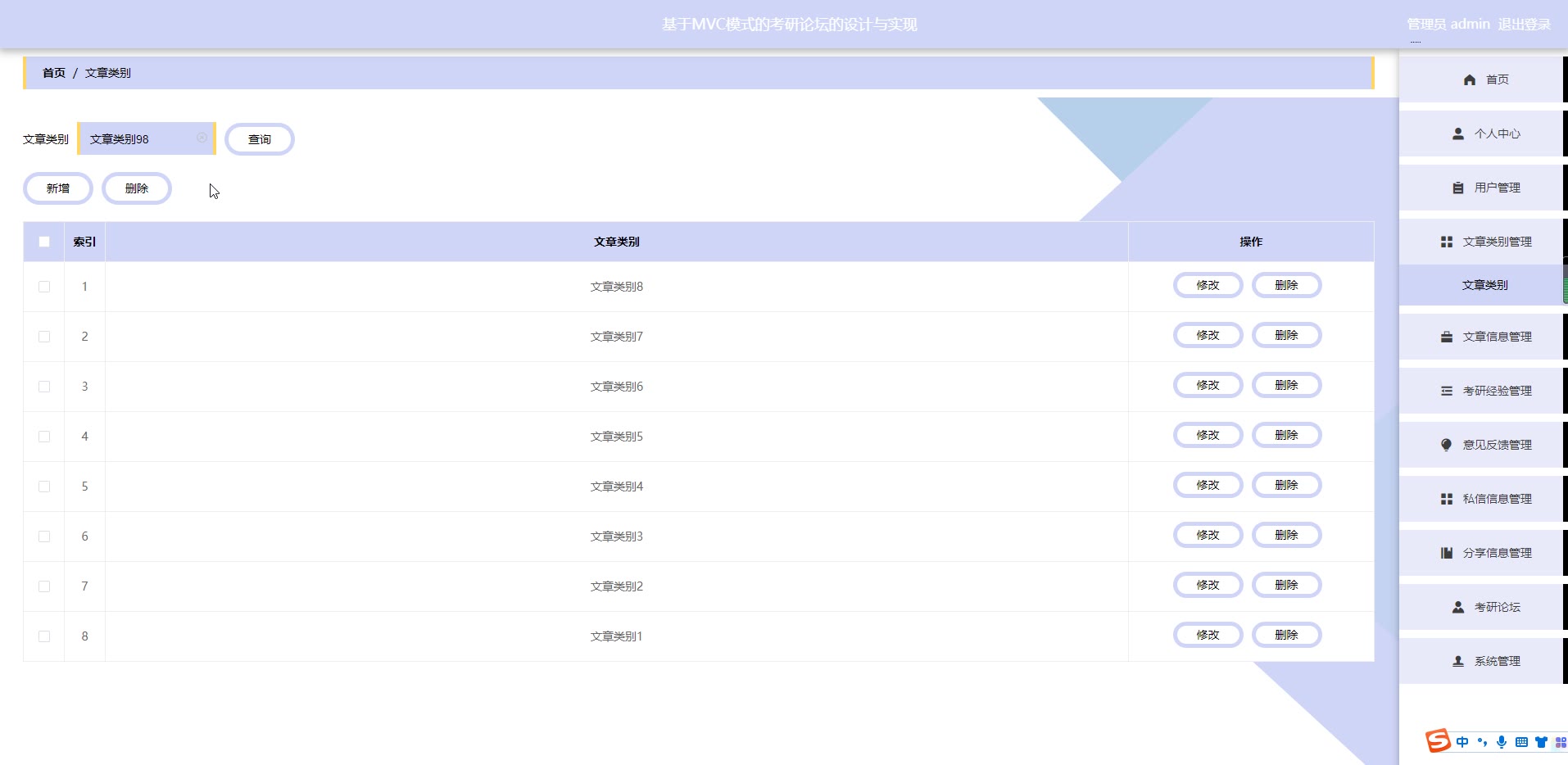Click 修改 for row 文章类别8
The height and width of the screenshot is (765, 1568).
tap(1208, 285)
